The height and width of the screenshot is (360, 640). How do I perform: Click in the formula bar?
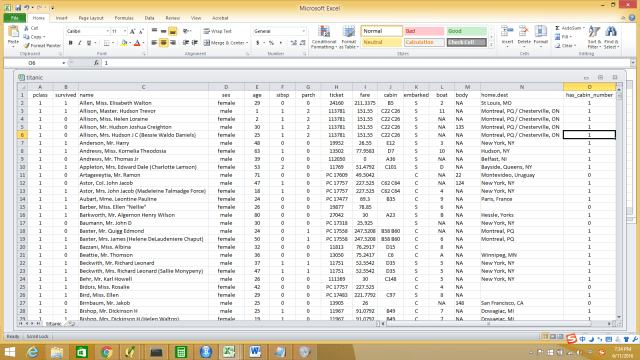365,63
